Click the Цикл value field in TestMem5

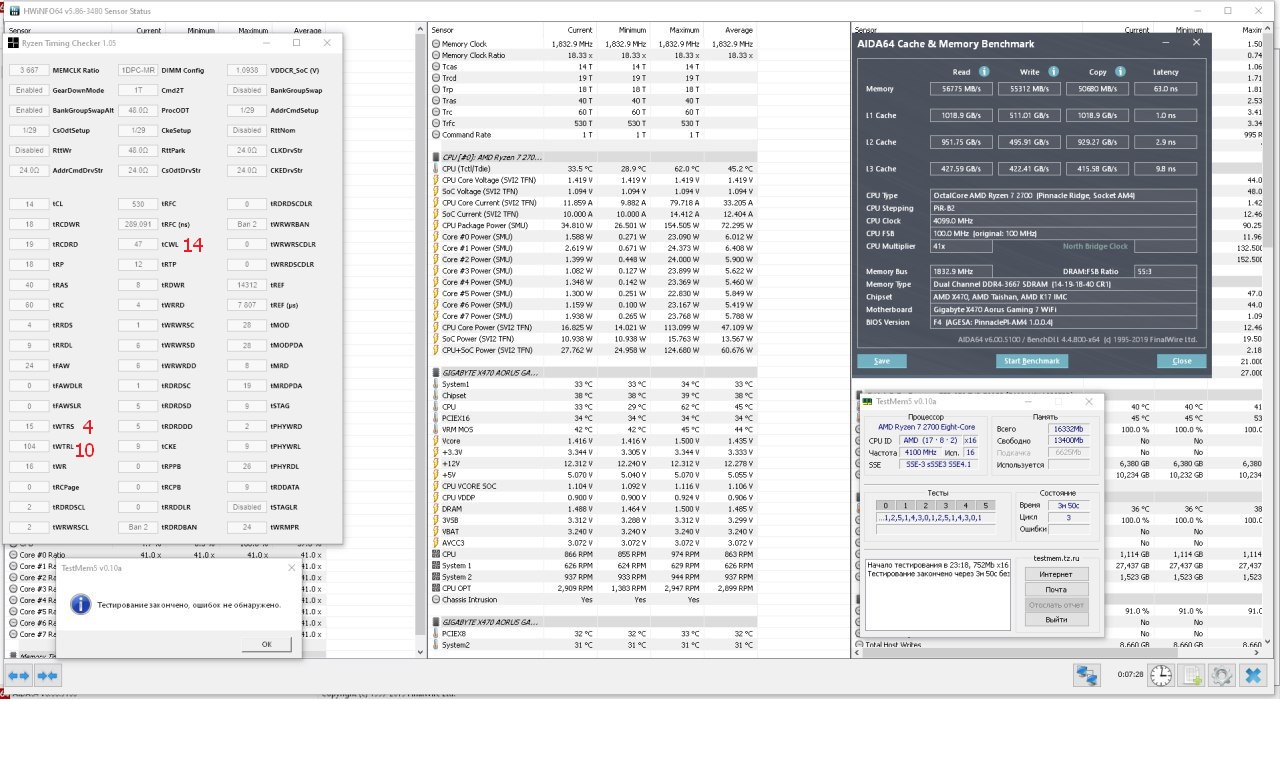(x=1068, y=518)
